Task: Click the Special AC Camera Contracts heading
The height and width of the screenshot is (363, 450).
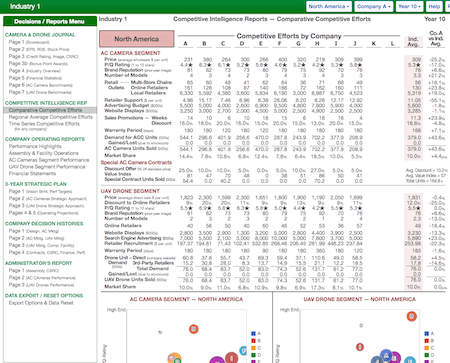Action: pos(136,162)
